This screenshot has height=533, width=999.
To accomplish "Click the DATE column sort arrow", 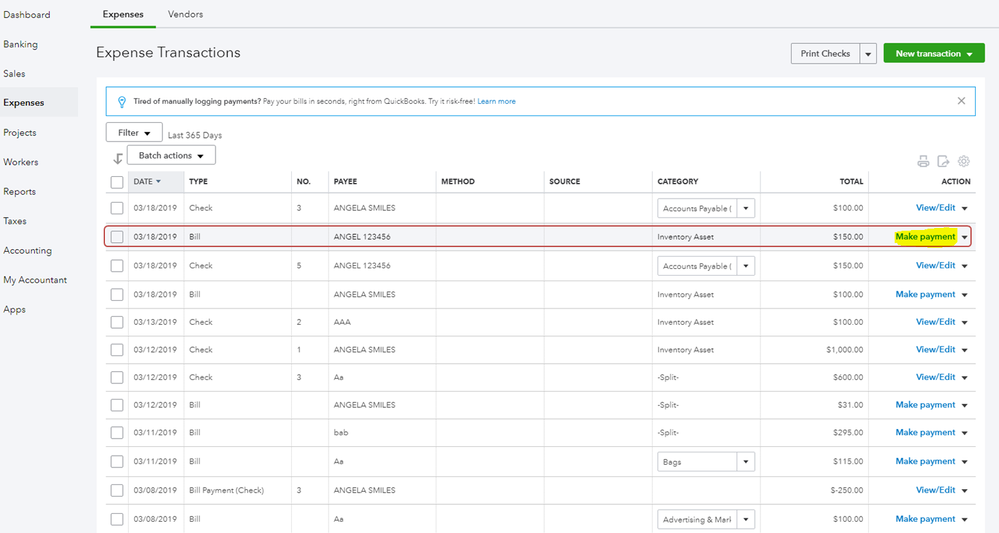I will [x=158, y=182].
